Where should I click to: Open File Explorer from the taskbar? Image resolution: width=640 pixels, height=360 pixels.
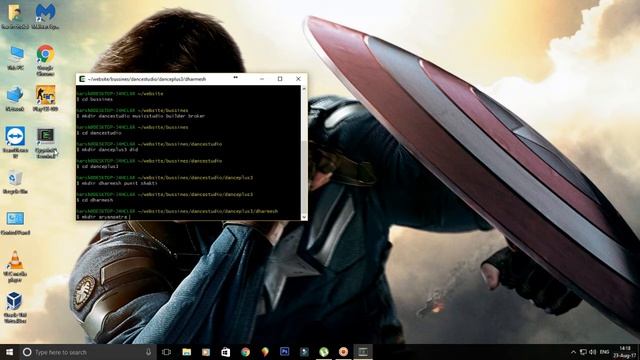coord(187,352)
